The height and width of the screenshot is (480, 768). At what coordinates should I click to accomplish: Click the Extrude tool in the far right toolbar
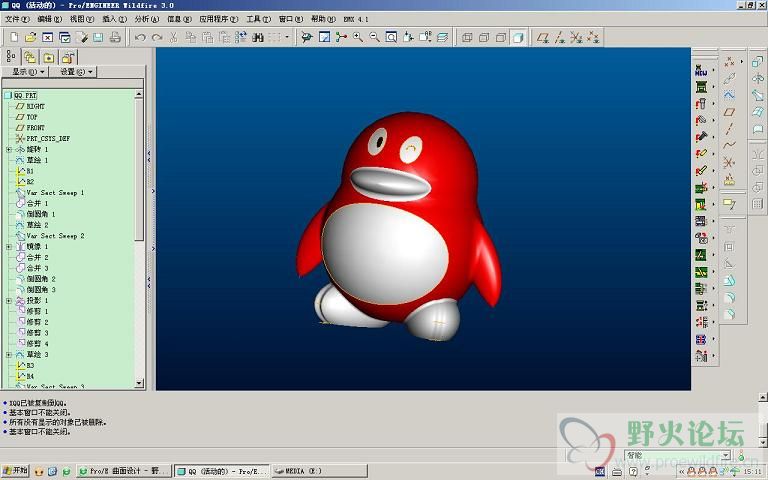(758, 61)
